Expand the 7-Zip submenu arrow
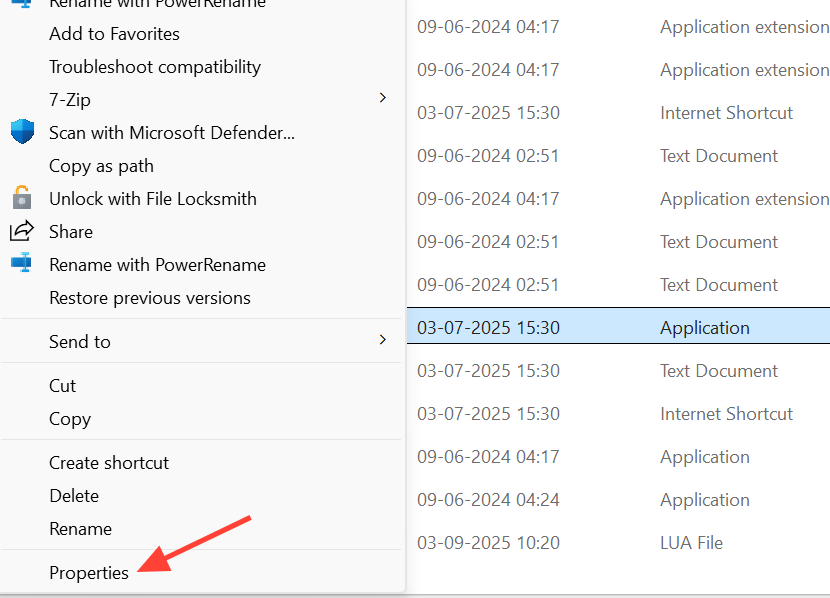This screenshot has width=830, height=598. [x=383, y=98]
